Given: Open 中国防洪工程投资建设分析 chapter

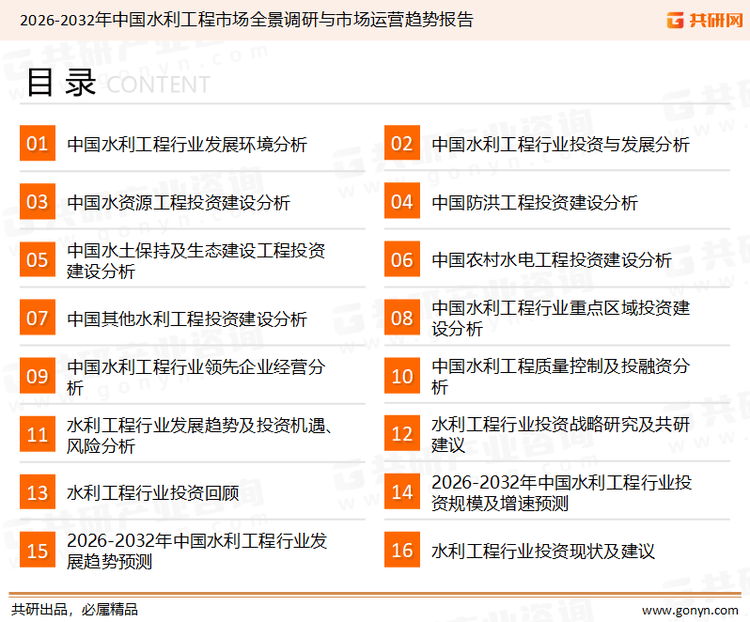Looking at the screenshot, I should tap(534, 203).
